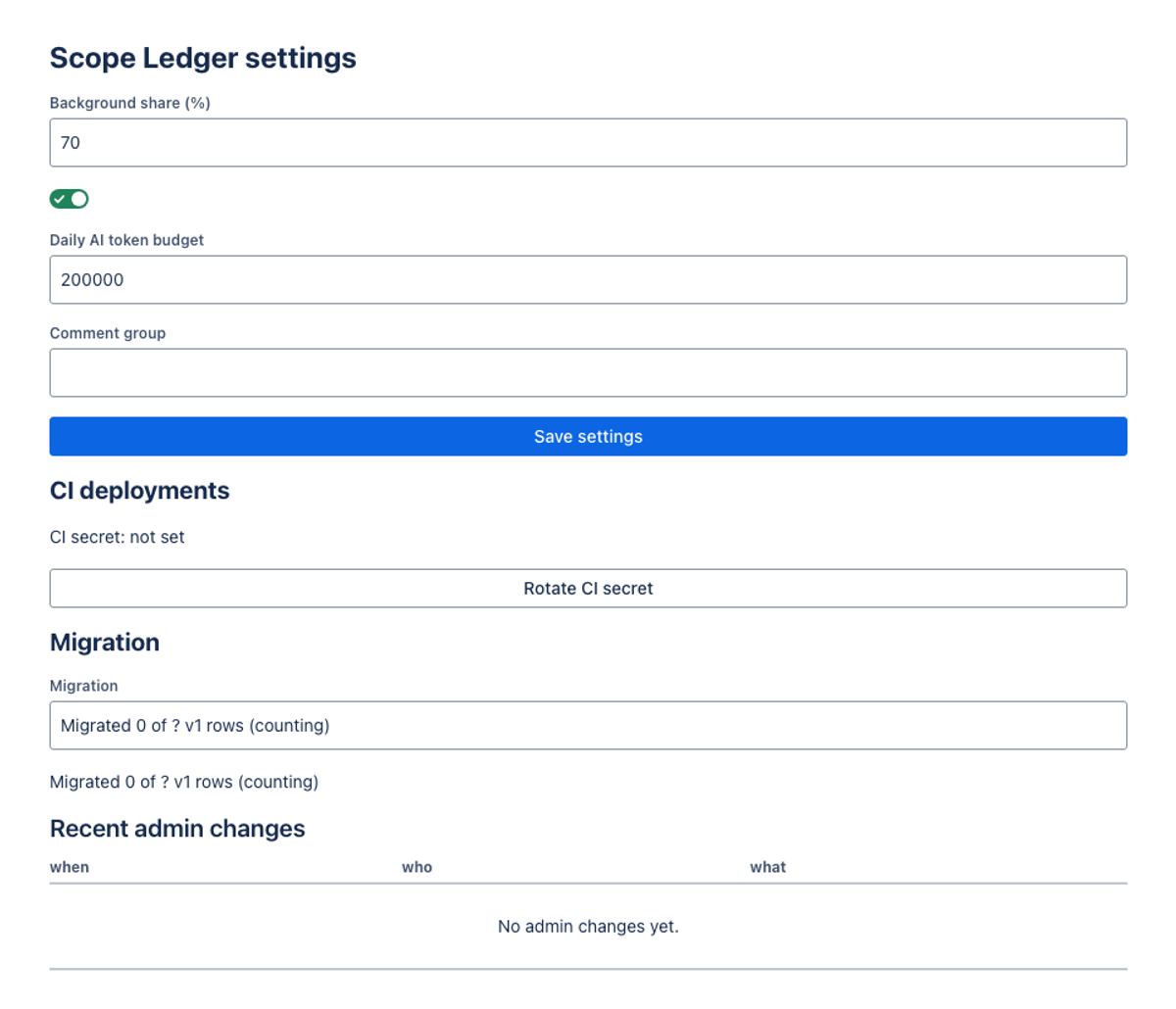Click the 'No admin changes yet.' message
This screenshot has width=1176, height=1009.
588,927
